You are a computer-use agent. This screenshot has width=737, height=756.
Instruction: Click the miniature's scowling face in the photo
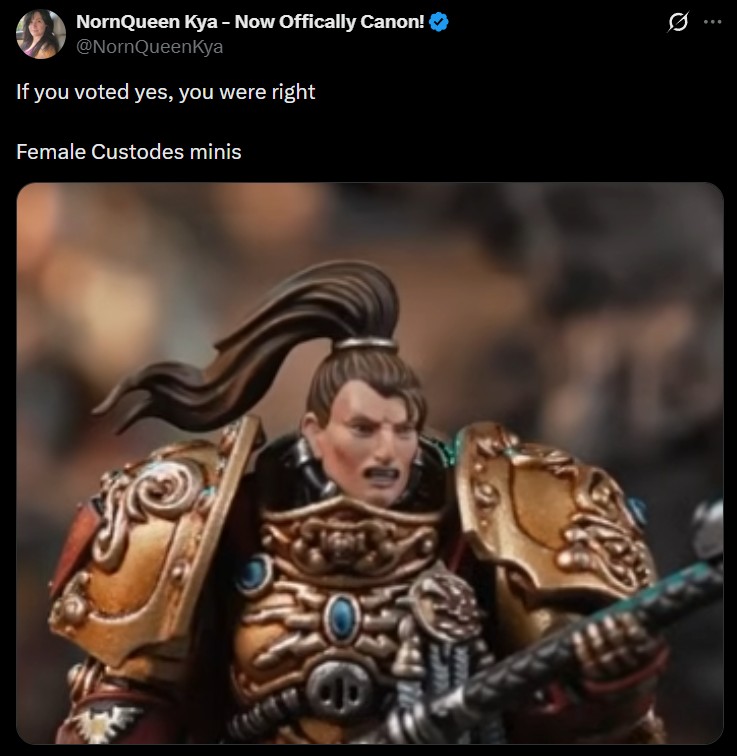coord(369,445)
